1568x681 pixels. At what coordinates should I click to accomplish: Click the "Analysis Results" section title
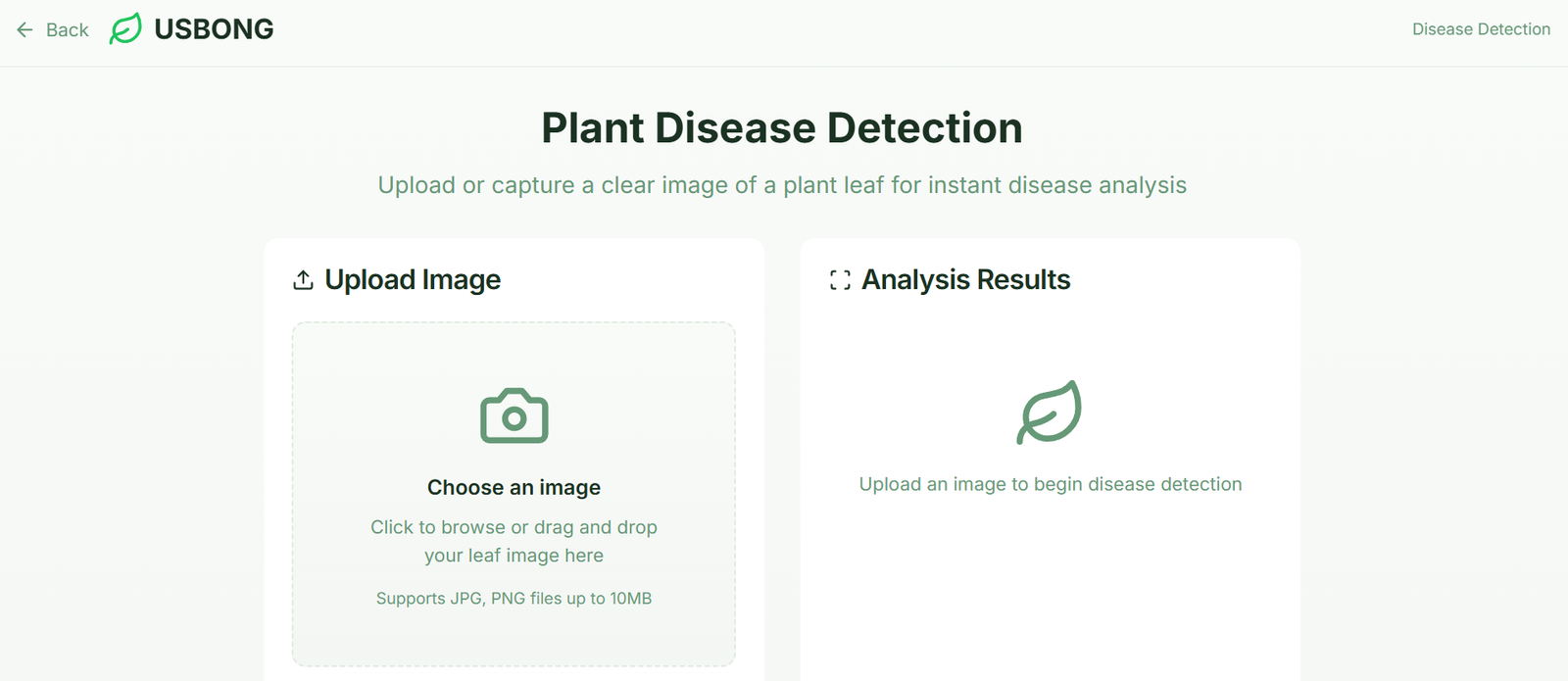tap(966, 280)
